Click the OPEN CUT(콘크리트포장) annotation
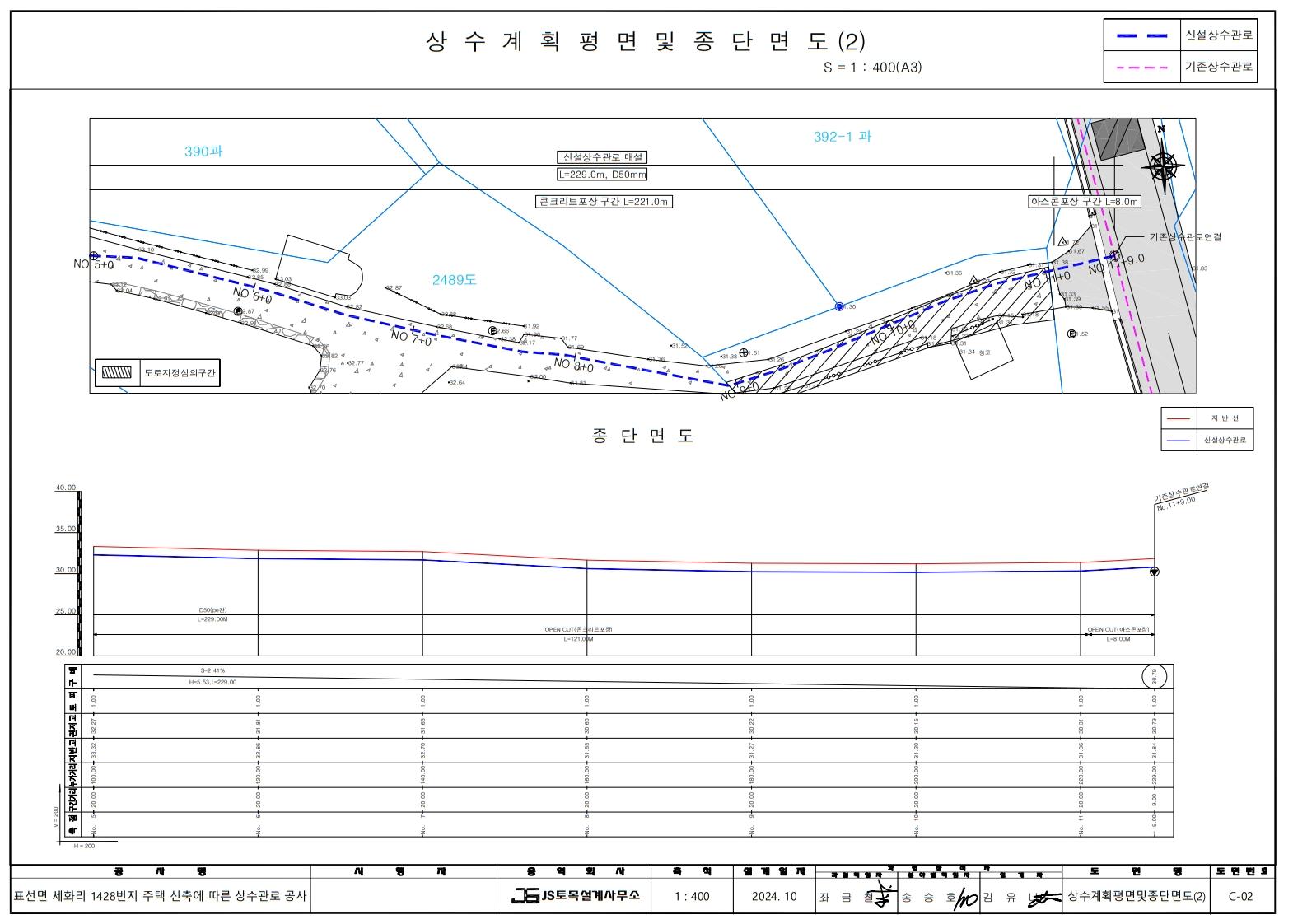 coord(578,630)
